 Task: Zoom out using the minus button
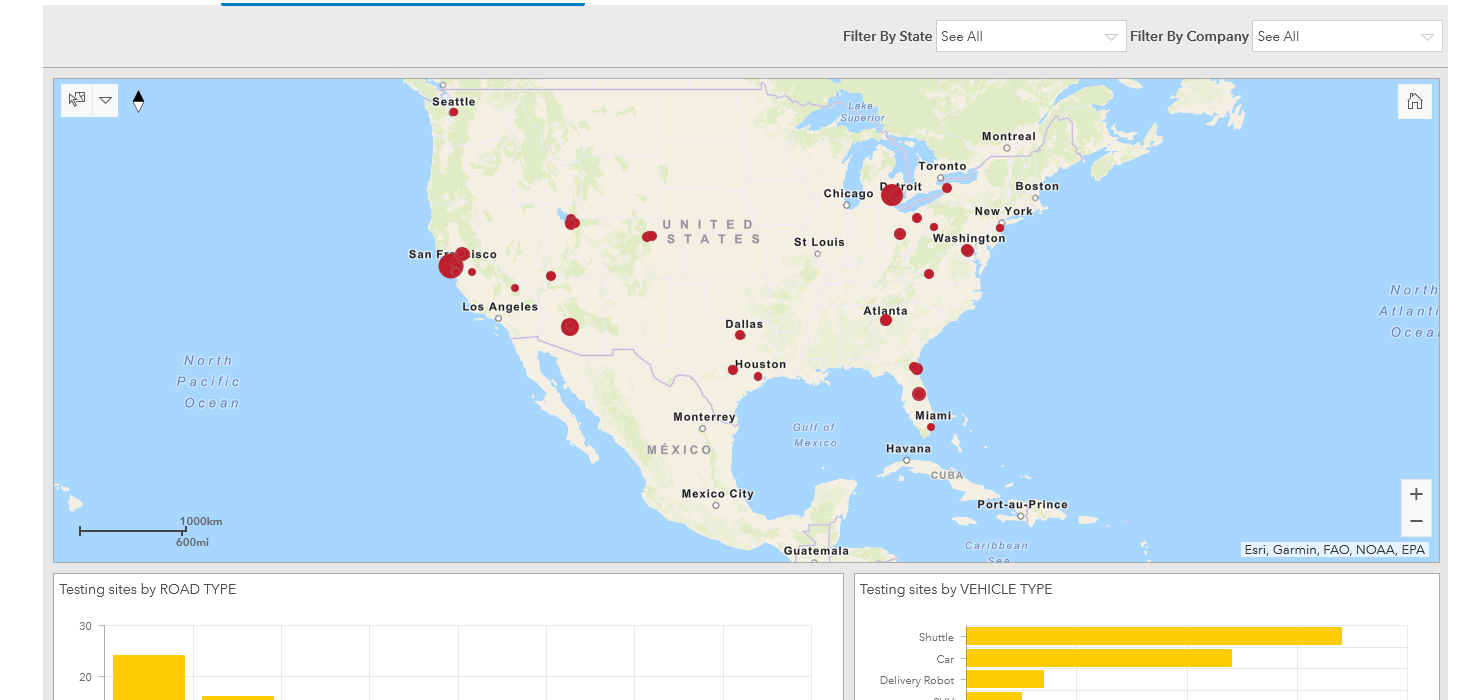[1415, 522]
